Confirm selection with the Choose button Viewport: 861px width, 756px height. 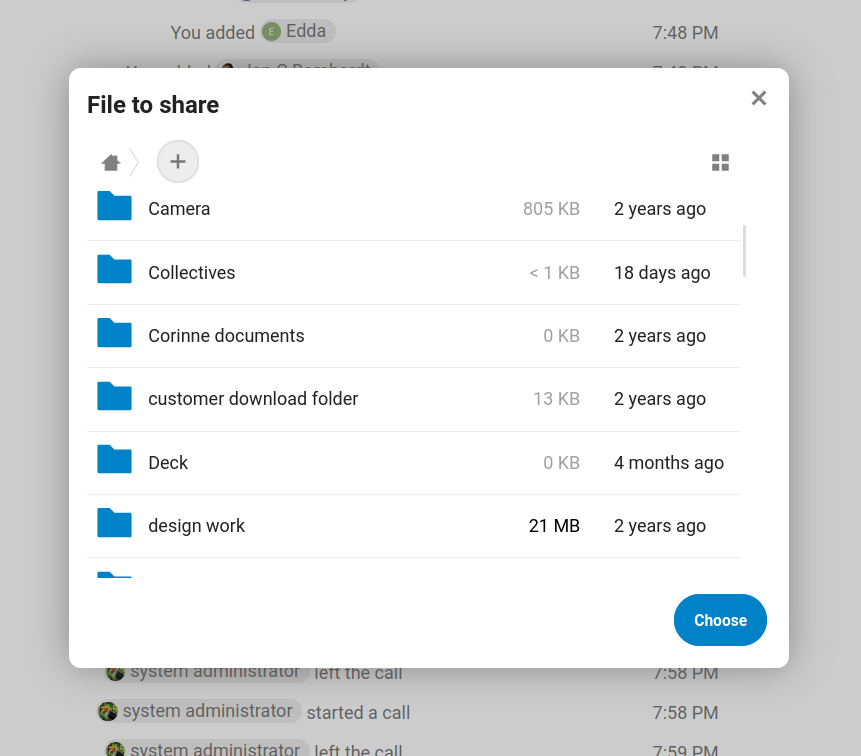coord(720,620)
